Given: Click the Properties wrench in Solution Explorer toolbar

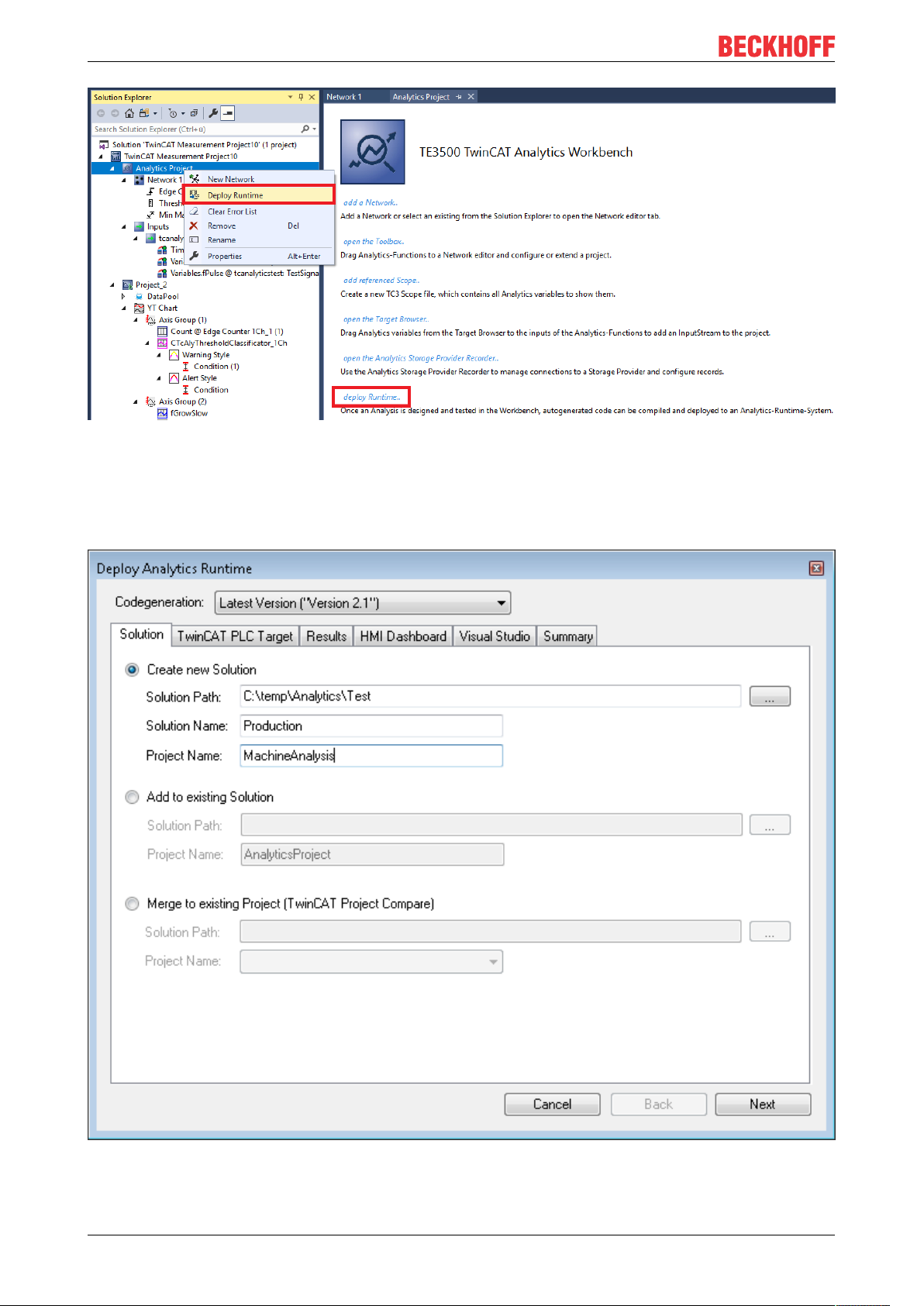Looking at the screenshot, I should 213,113.
